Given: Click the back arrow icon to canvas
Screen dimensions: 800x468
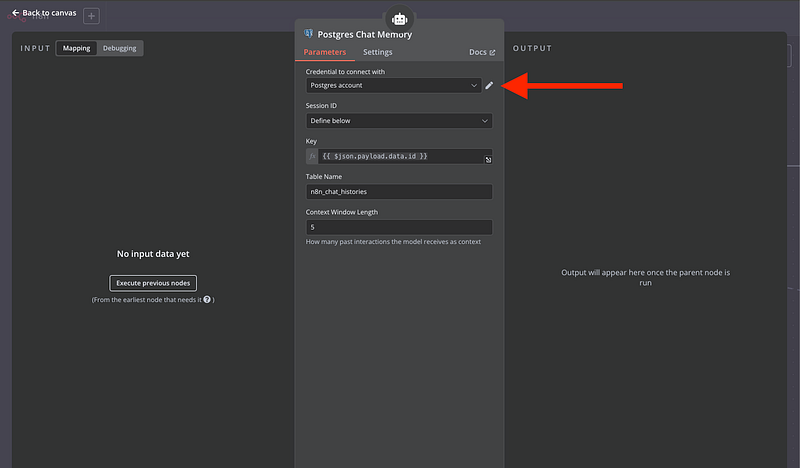Looking at the screenshot, I should [15, 13].
